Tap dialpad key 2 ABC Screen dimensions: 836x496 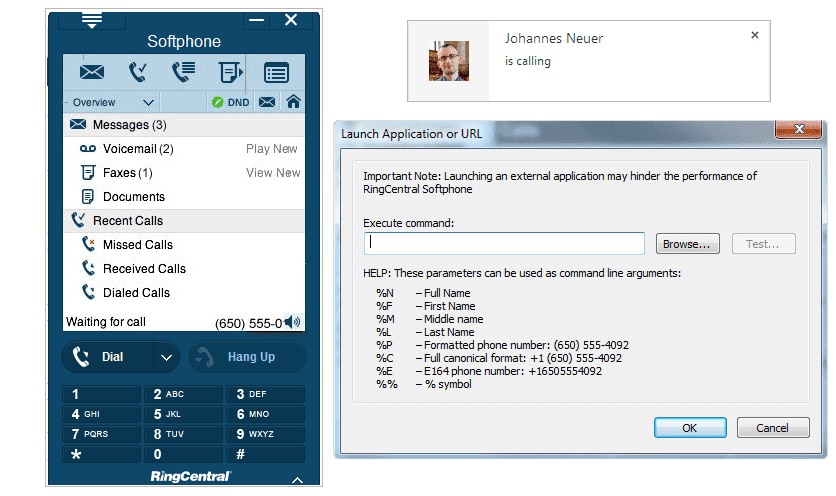coord(183,394)
